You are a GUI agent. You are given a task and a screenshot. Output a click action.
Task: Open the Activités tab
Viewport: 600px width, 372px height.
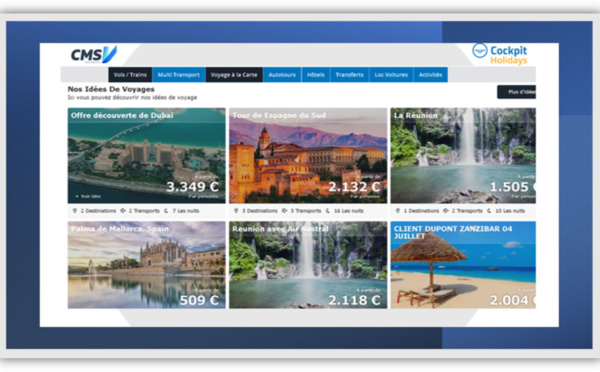pyautogui.click(x=430, y=75)
